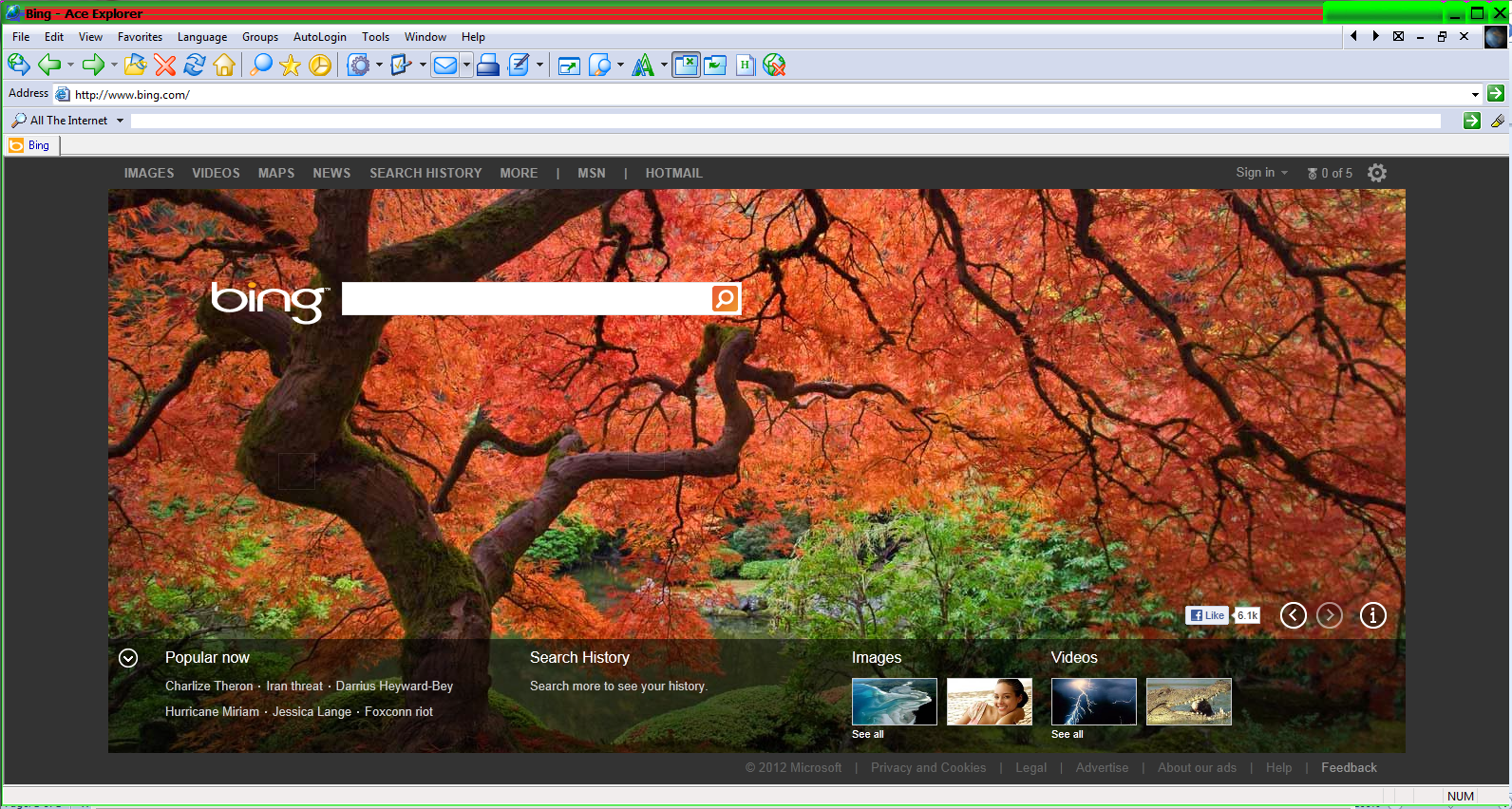
Task: Open the Hurricane Miriam popular search
Action: point(212,711)
